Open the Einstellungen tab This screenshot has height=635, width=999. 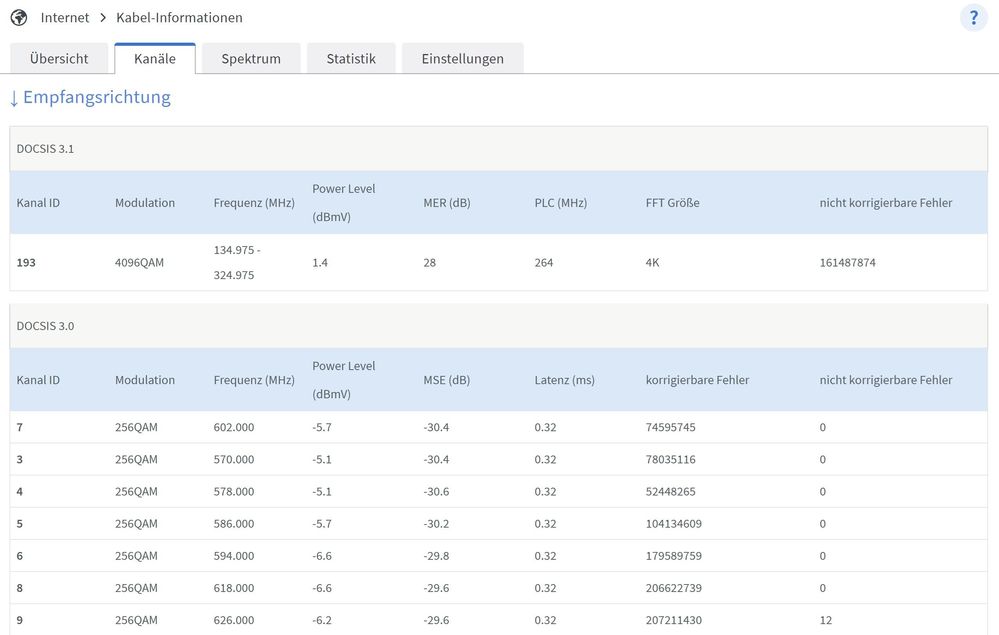[463, 59]
